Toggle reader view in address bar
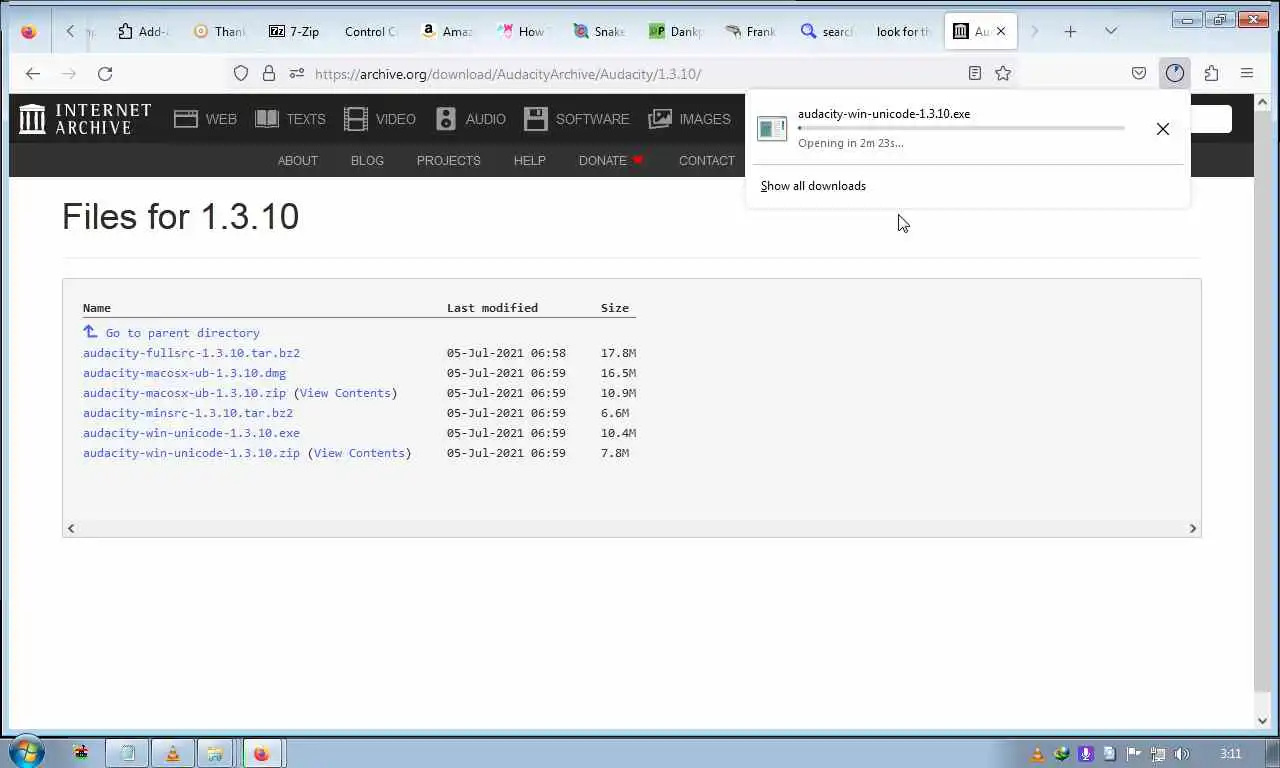 [x=975, y=73]
